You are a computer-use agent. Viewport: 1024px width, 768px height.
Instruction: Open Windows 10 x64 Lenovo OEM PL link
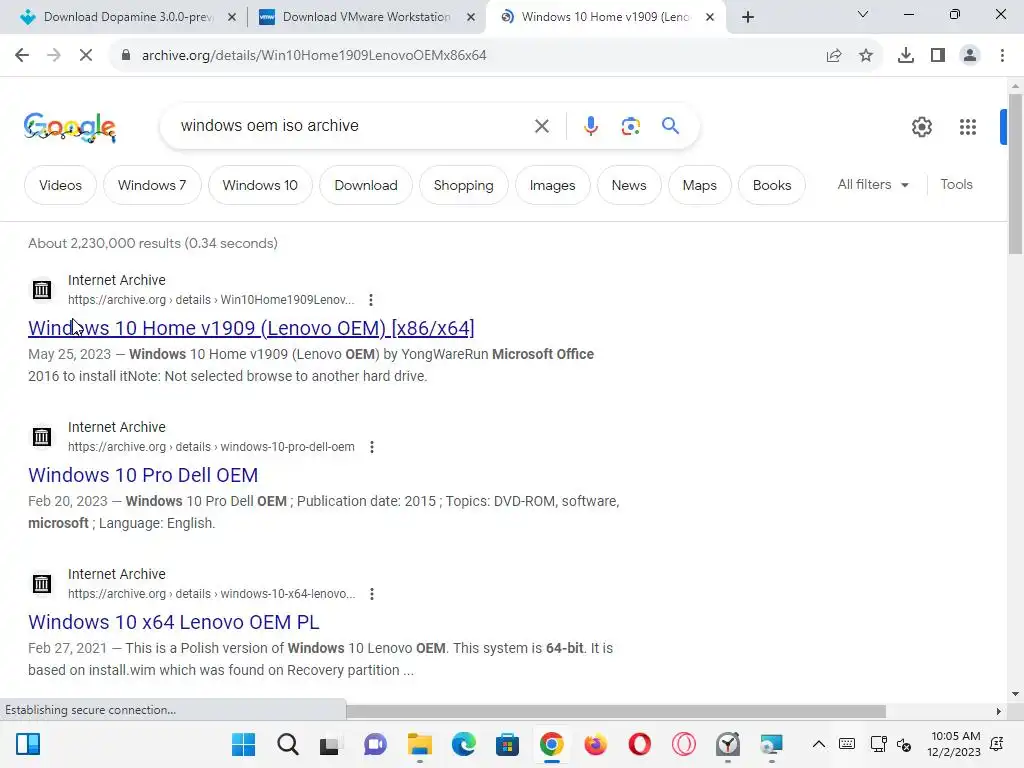tap(174, 622)
